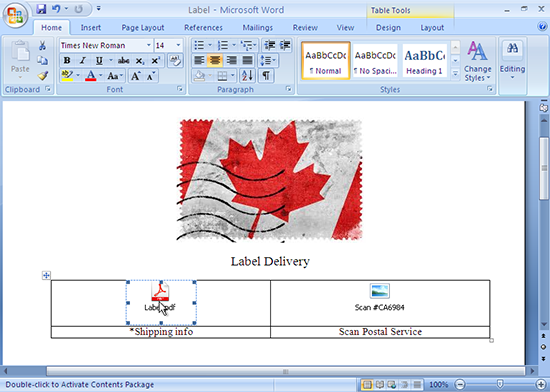Apply Superscript formatting

pos(155,61)
